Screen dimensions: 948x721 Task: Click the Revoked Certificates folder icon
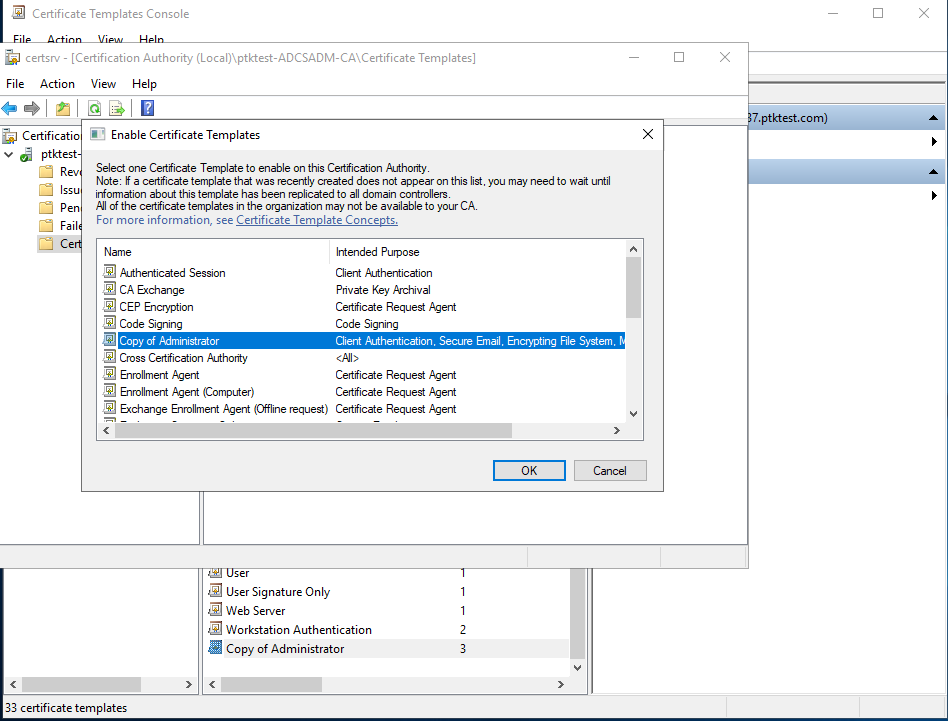click(x=46, y=172)
